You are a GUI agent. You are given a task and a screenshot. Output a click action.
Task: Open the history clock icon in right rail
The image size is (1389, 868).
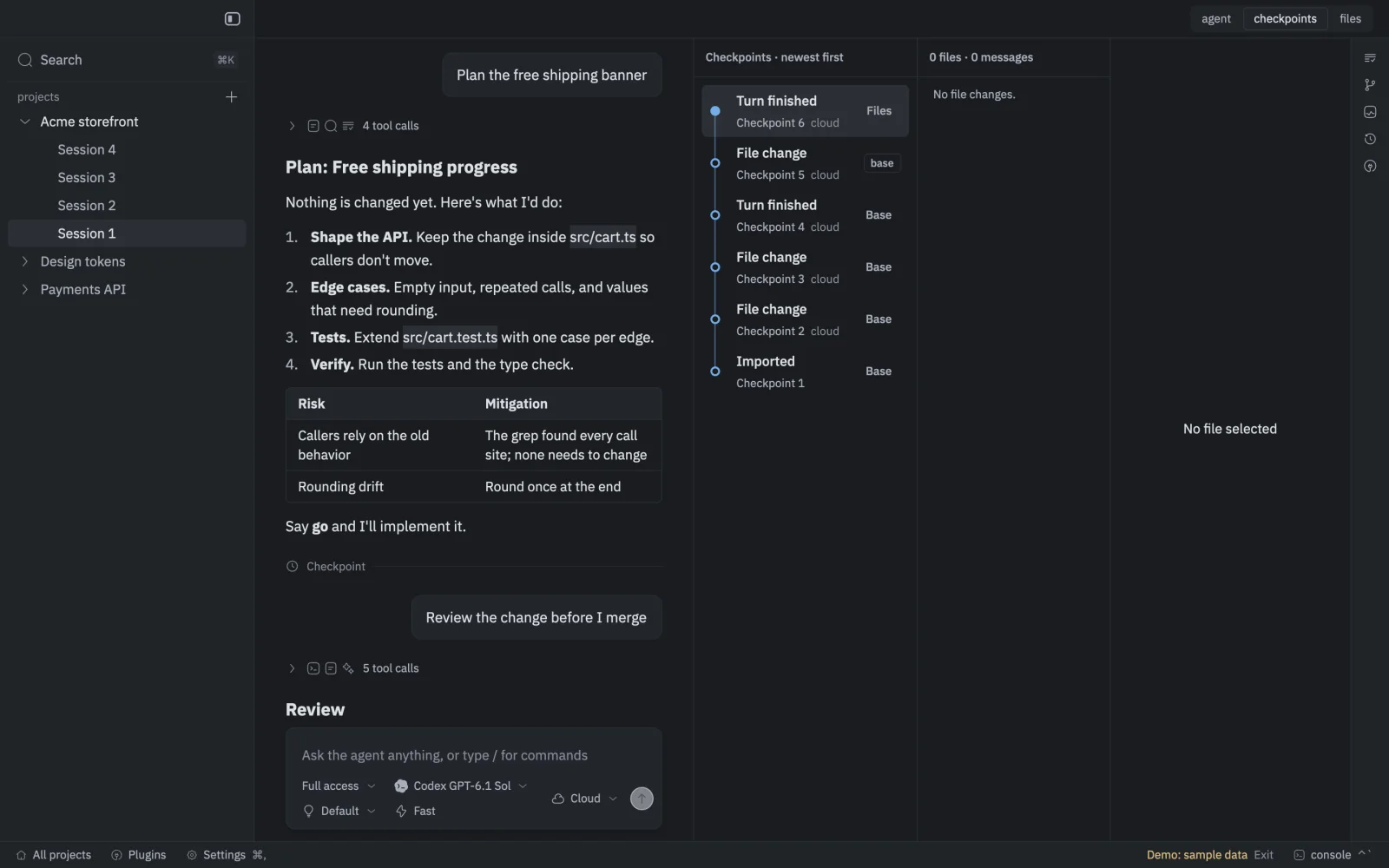tap(1370, 139)
